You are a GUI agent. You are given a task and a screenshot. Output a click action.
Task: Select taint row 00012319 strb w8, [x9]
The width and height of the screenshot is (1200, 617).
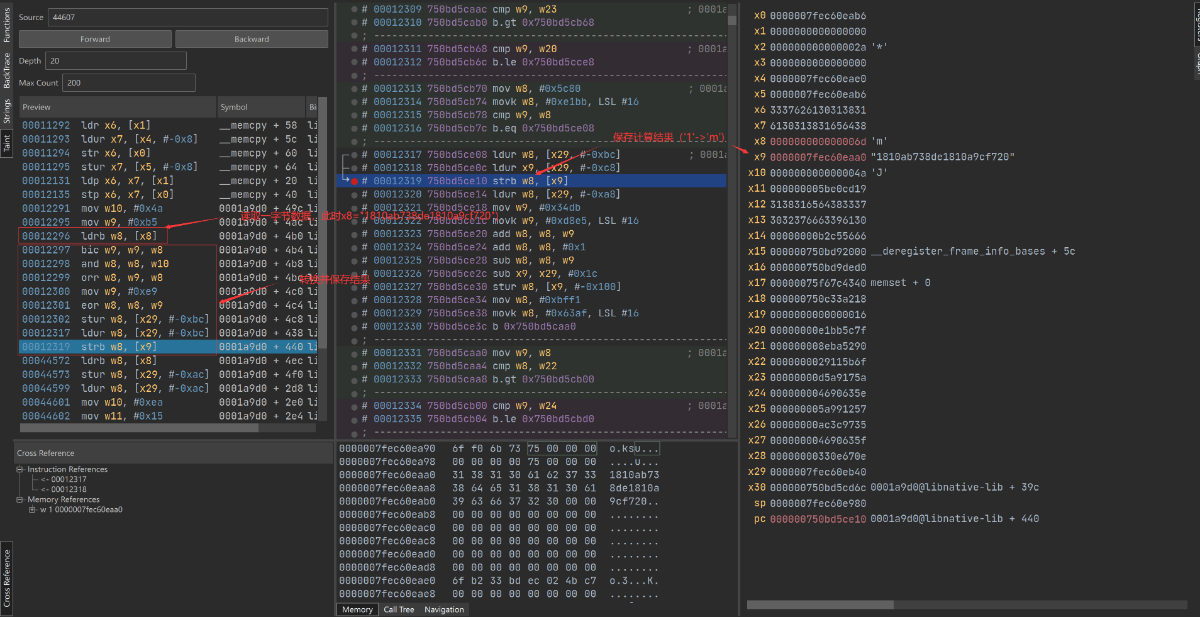(168, 346)
